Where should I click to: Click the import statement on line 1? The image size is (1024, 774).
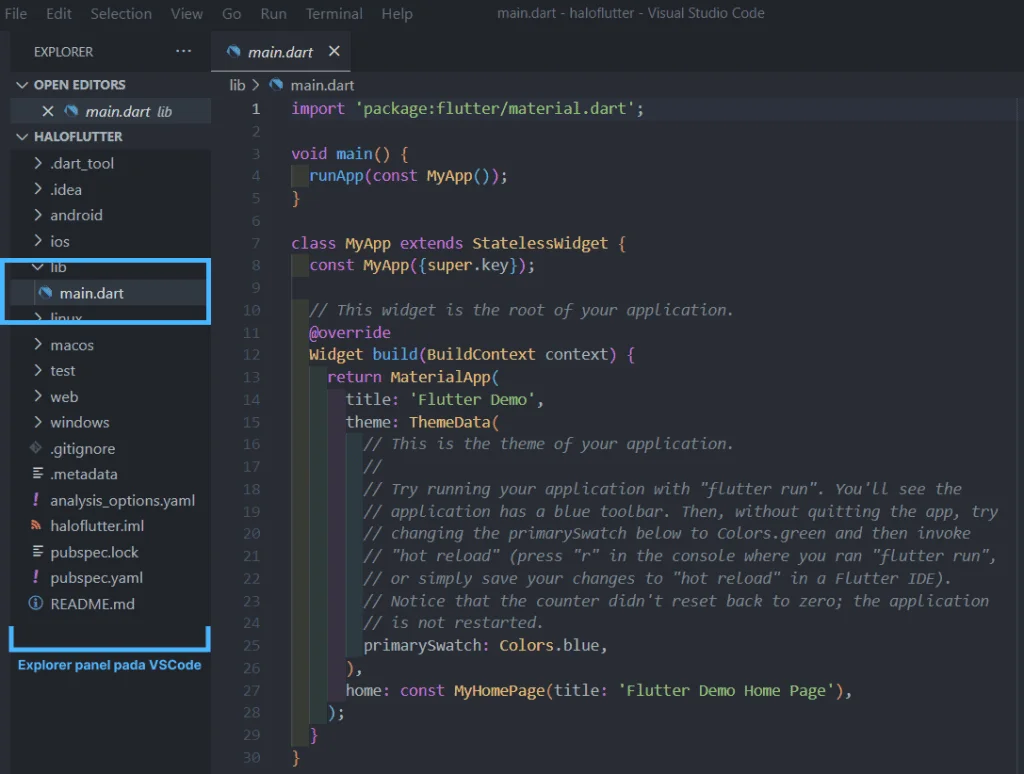[x=467, y=108]
